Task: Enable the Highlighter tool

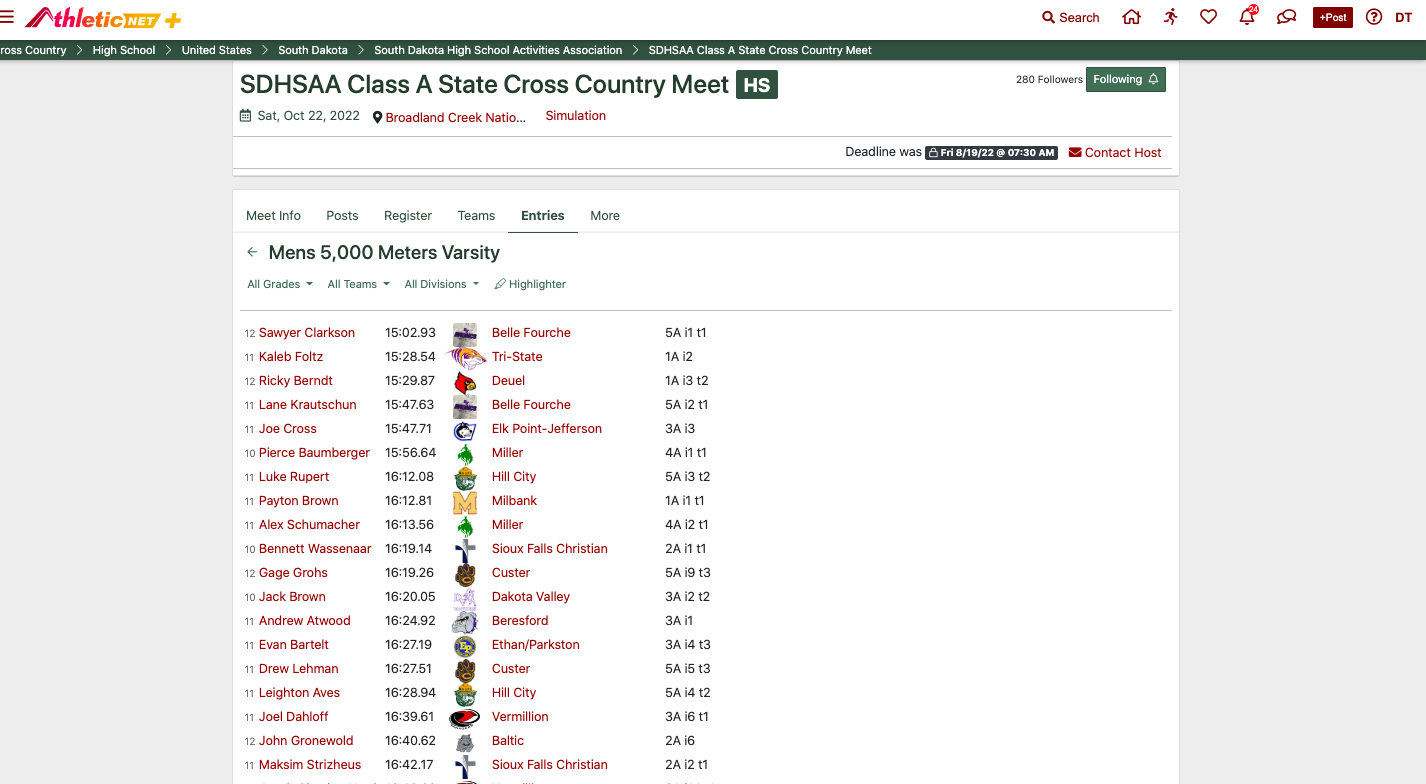Action: pos(530,284)
